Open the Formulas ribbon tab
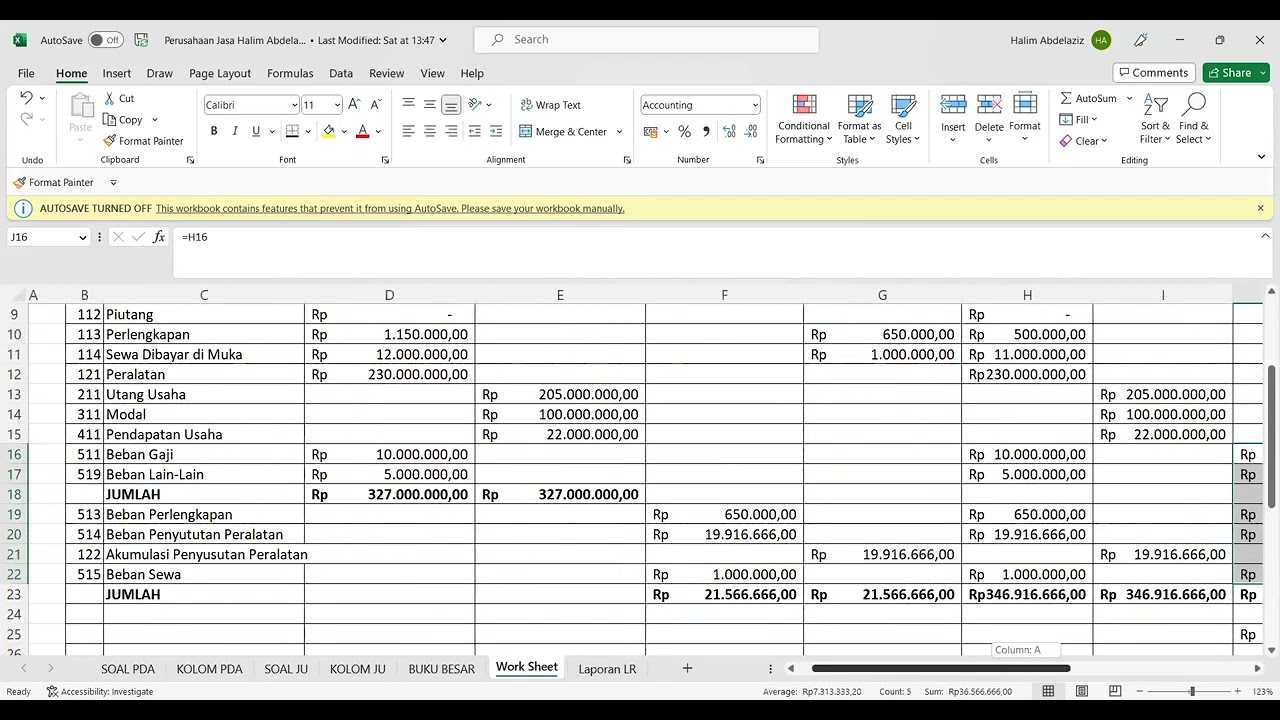Viewport: 1280px width, 720px height. [290, 73]
